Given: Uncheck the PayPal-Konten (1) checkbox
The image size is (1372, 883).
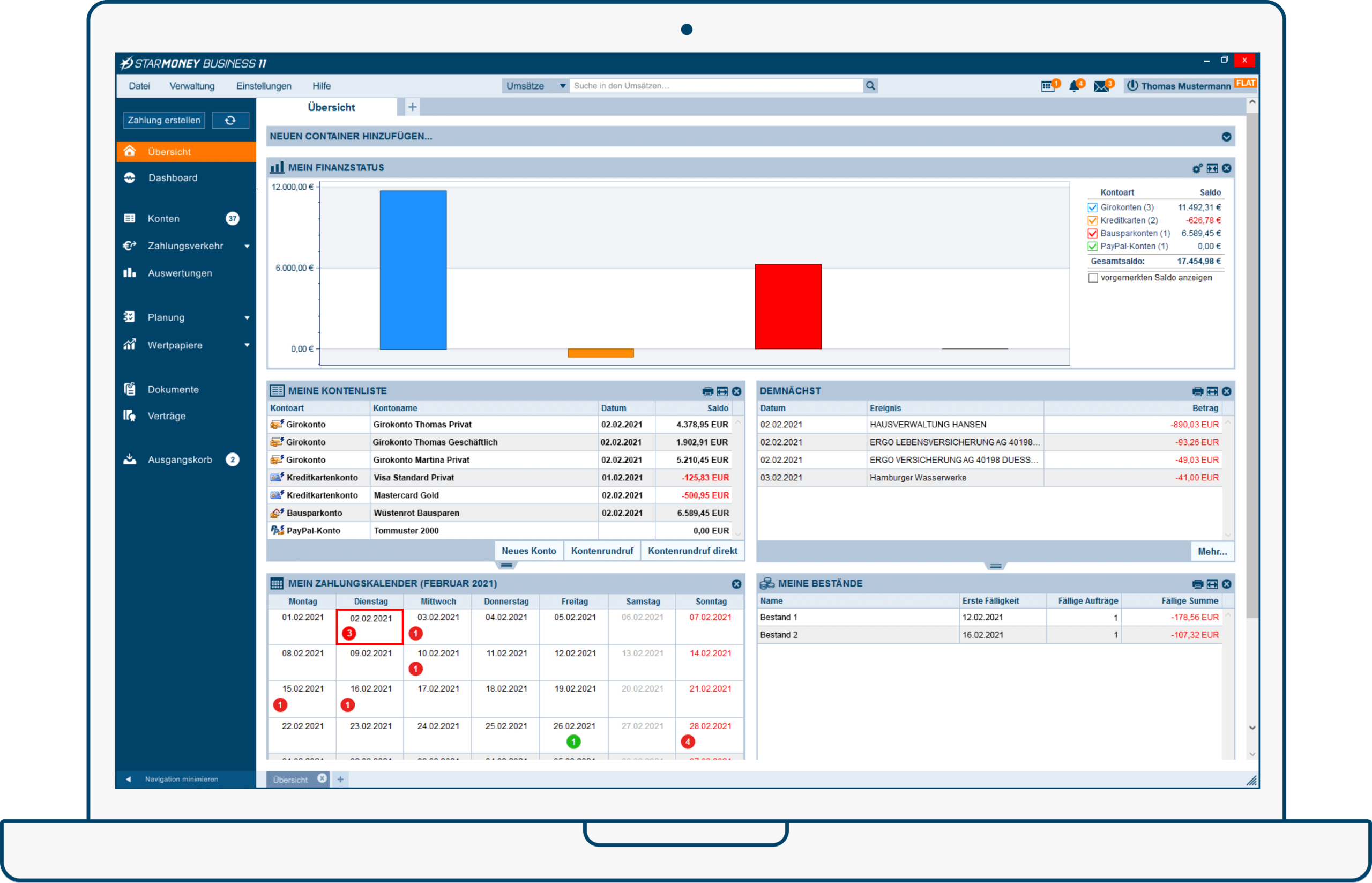Looking at the screenshot, I should click(x=1092, y=247).
